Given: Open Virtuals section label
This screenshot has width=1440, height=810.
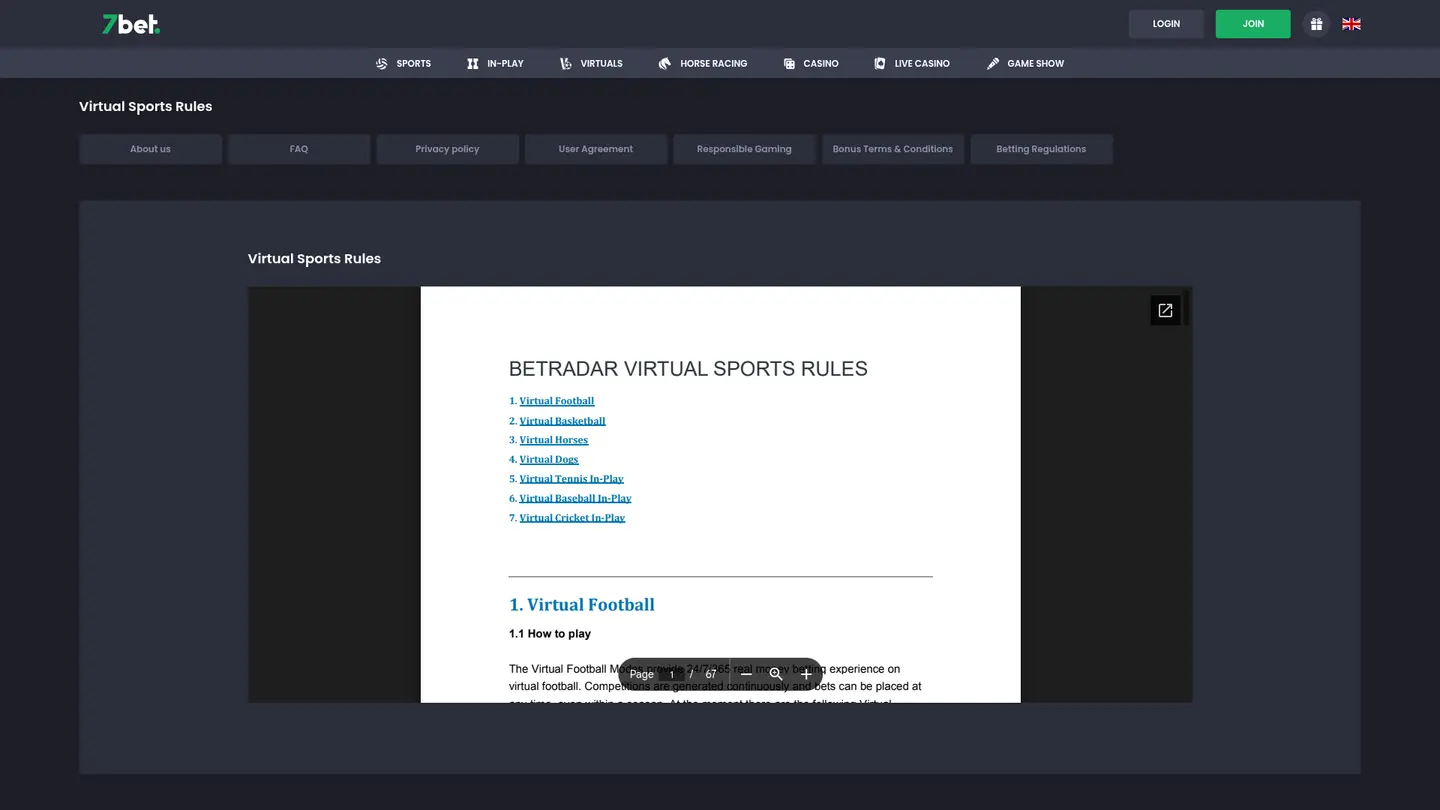Looking at the screenshot, I should coord(601,63).
